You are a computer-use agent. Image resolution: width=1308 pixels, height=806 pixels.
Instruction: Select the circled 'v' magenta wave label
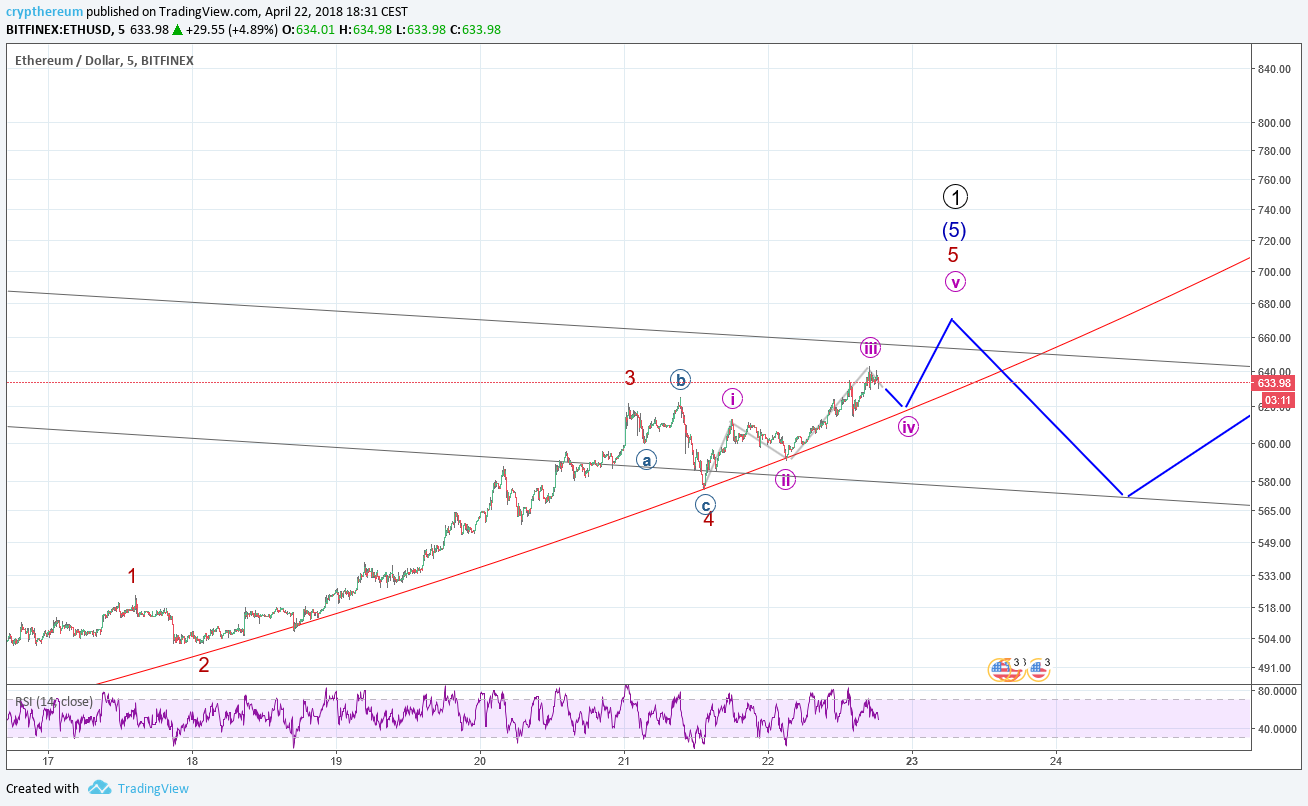pos(955,282)
